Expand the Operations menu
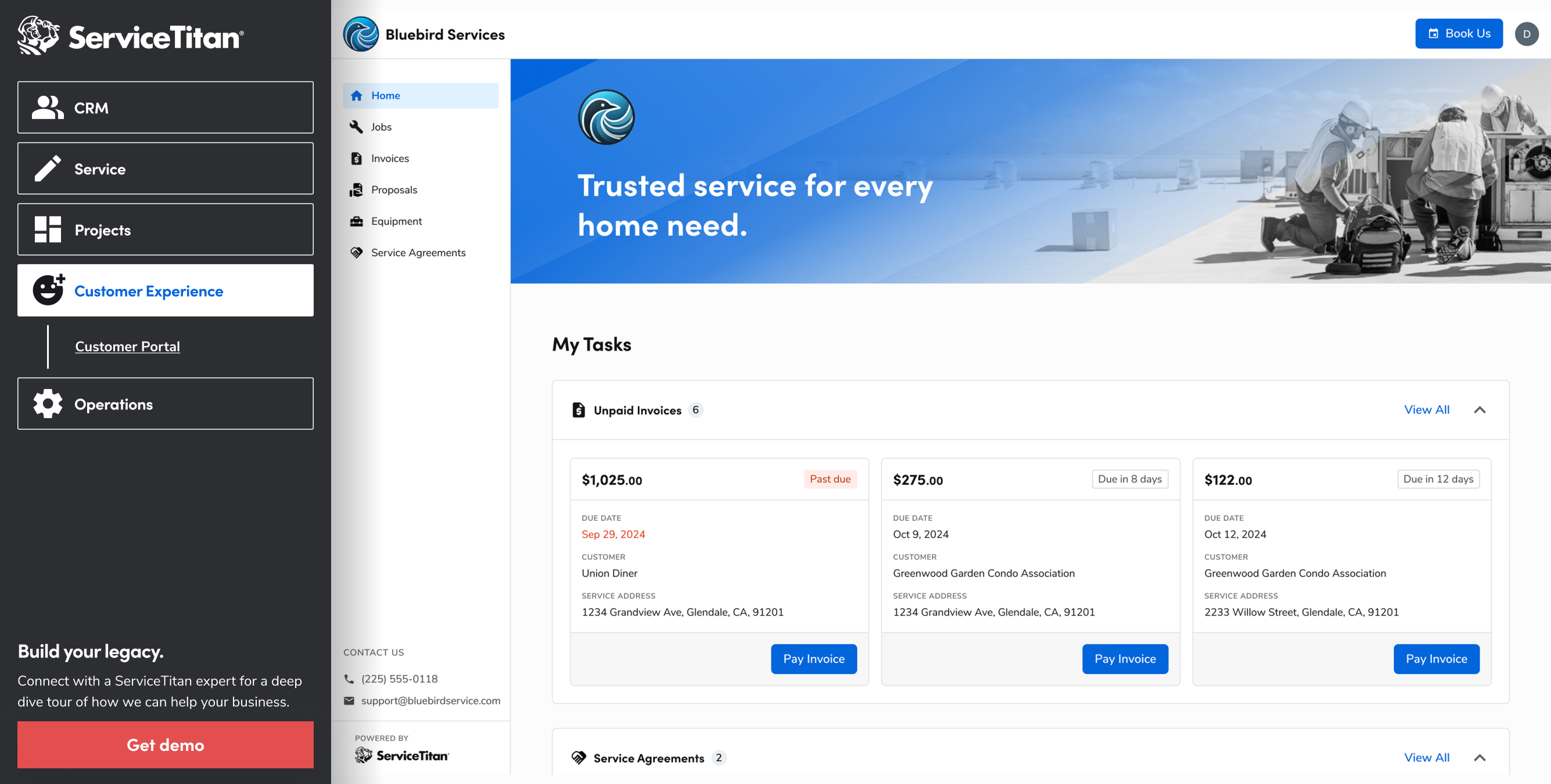 [166, 404]
